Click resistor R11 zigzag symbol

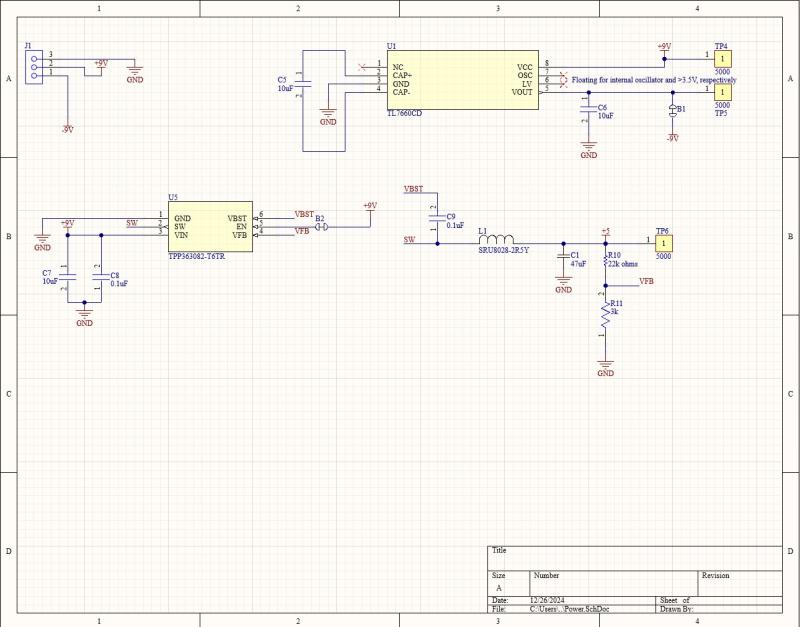605,317
